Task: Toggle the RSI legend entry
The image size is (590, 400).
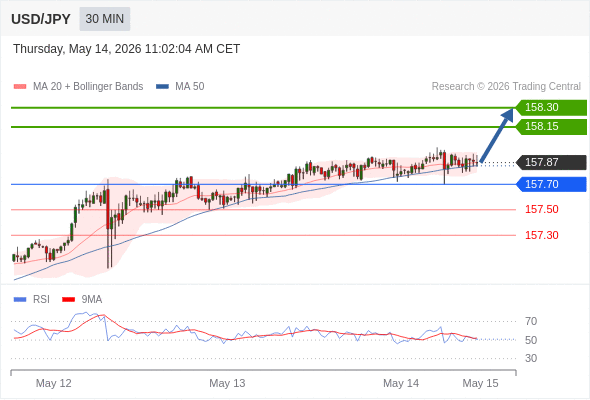Action: click(x=32, y=300)
